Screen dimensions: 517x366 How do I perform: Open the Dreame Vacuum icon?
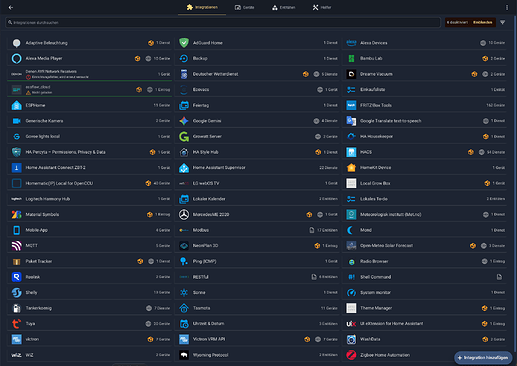click(x=351, y=74)
